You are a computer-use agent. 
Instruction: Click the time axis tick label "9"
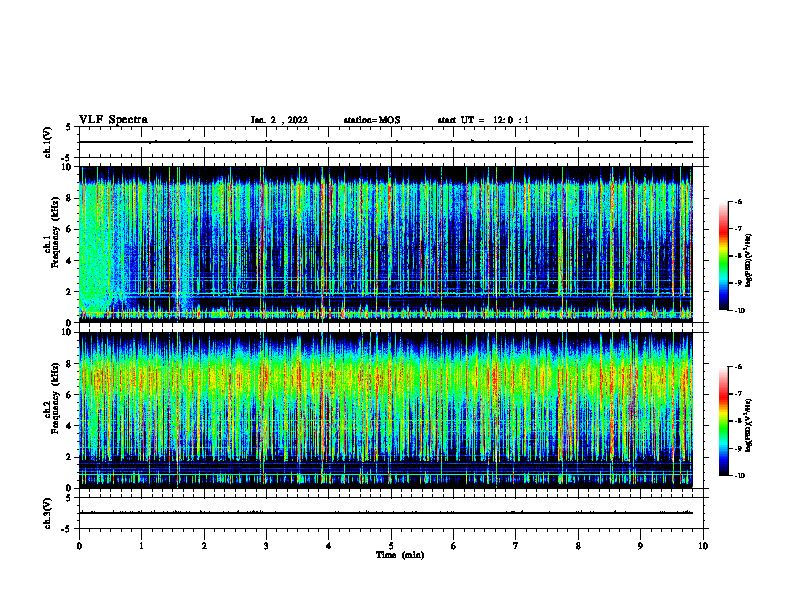click(640, 546)
